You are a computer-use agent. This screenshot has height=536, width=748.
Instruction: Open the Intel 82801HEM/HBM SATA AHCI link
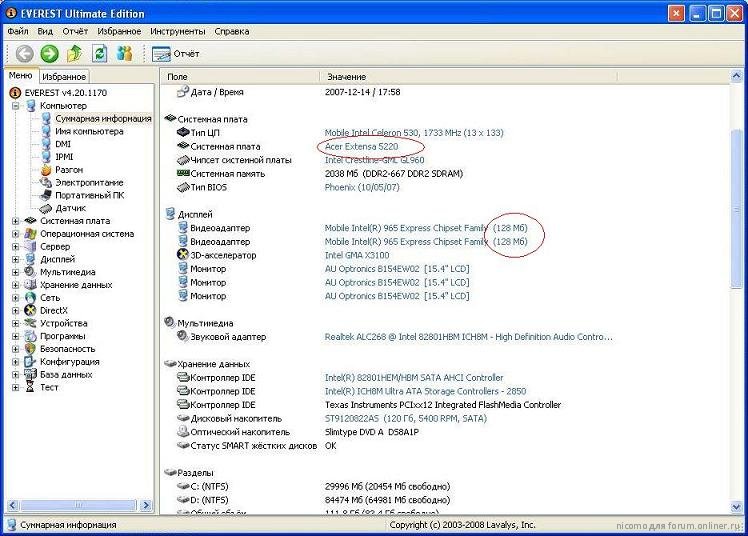click(x=414, y=378)
